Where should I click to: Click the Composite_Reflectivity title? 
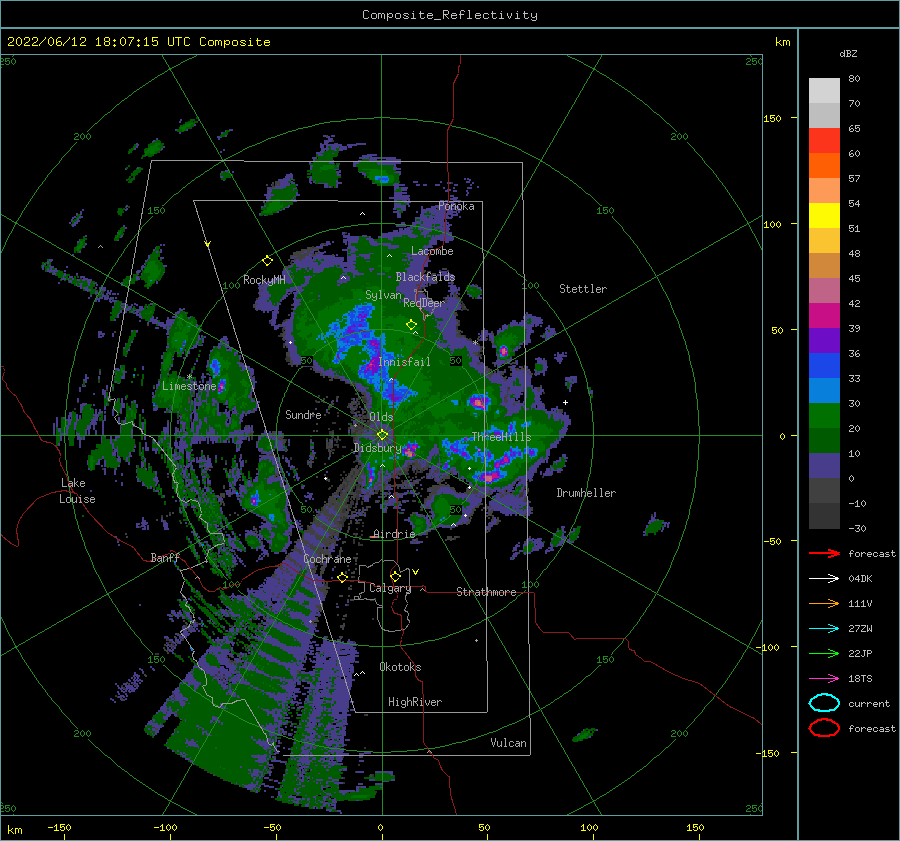(x=450, y=15)
